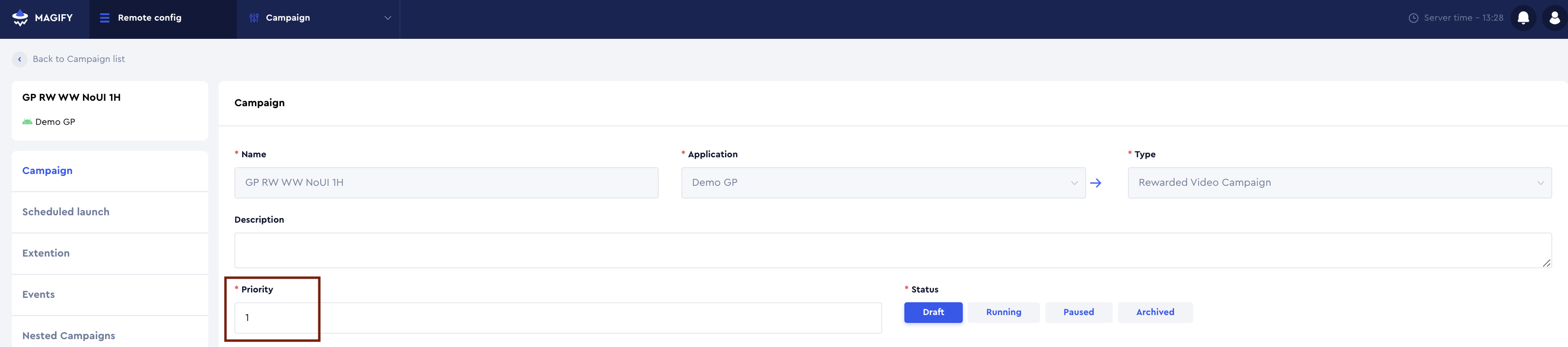Image resolution: width=1568 pixels, height=347 pixels.
Task: Open the Nested Campaigns section
Action: tap(69, 335)
